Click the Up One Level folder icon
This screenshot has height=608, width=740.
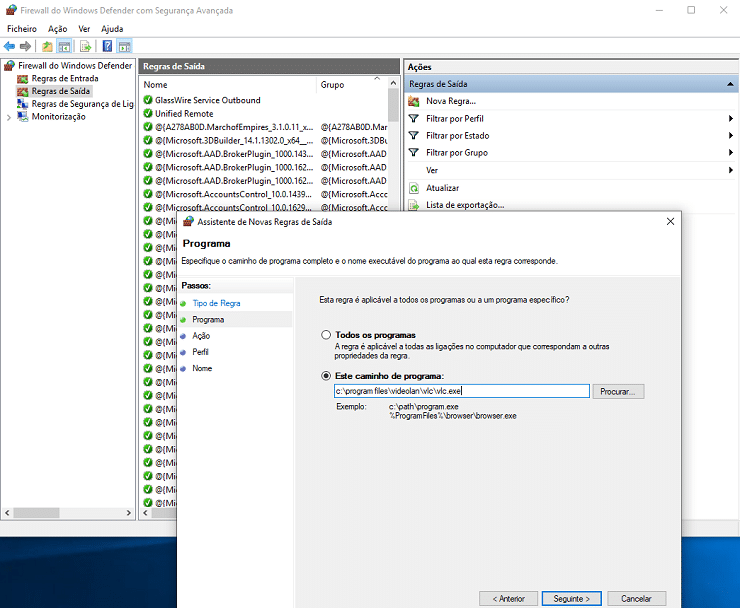click(x=47, y=46)
